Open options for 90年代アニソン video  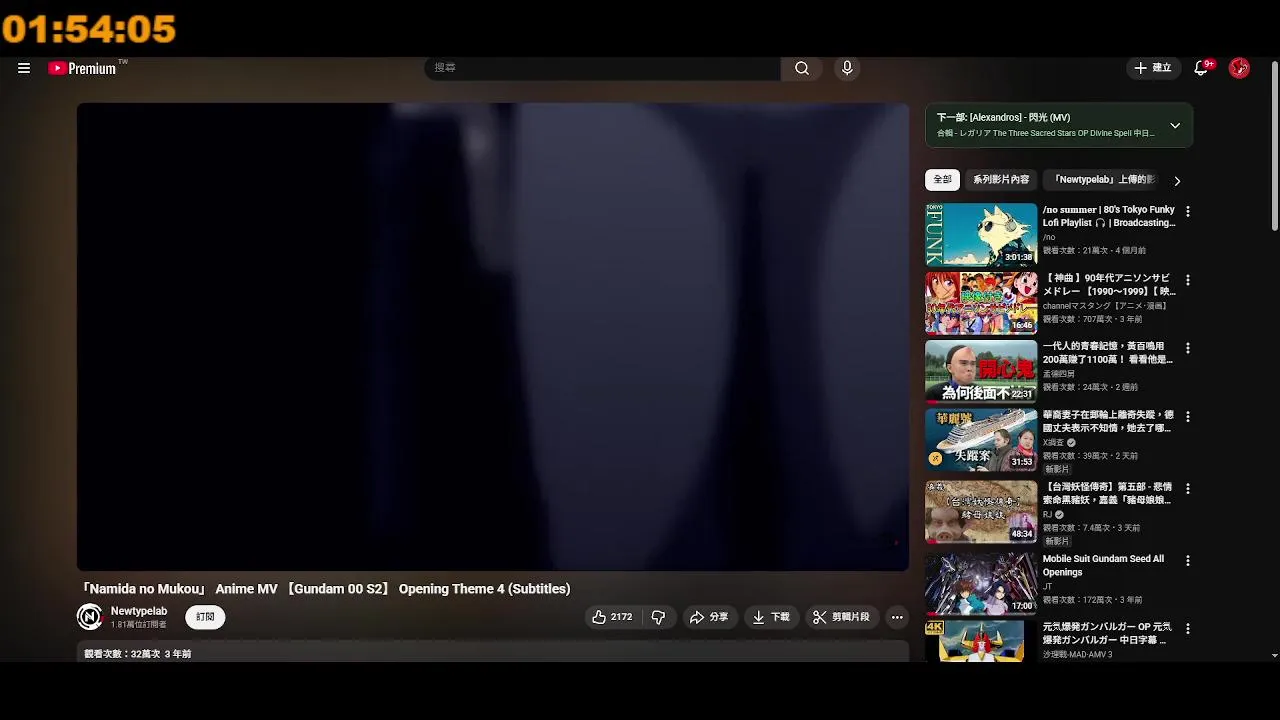(x=1188, y=280)
